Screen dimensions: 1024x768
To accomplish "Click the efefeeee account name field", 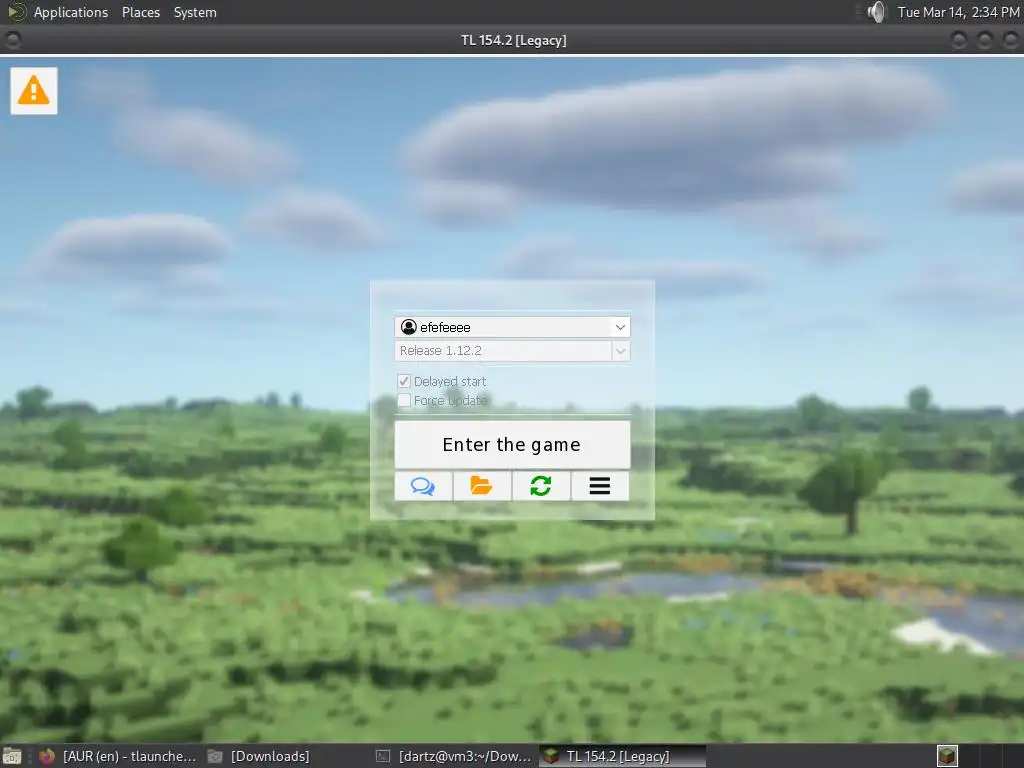I will point(512,327).
